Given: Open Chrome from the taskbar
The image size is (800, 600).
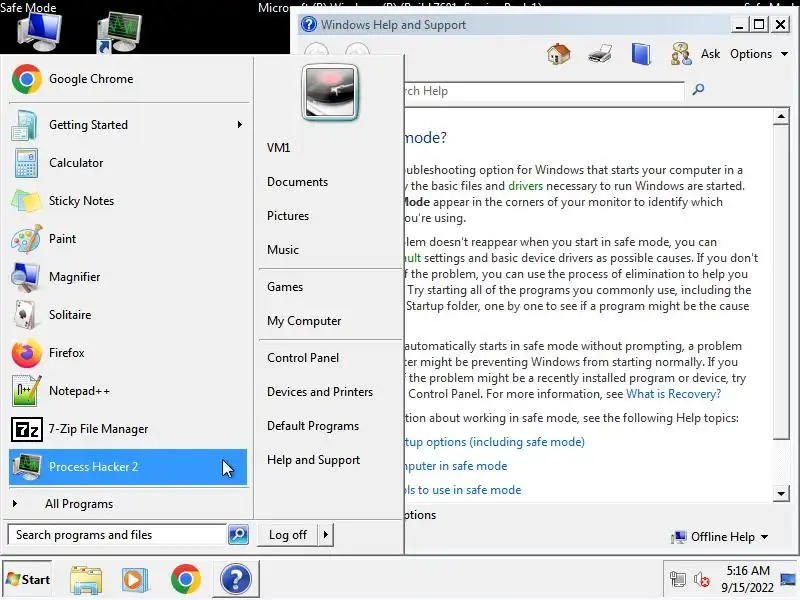Looking at the screenshot, I should pyautogui.click(x=186, y=580).
